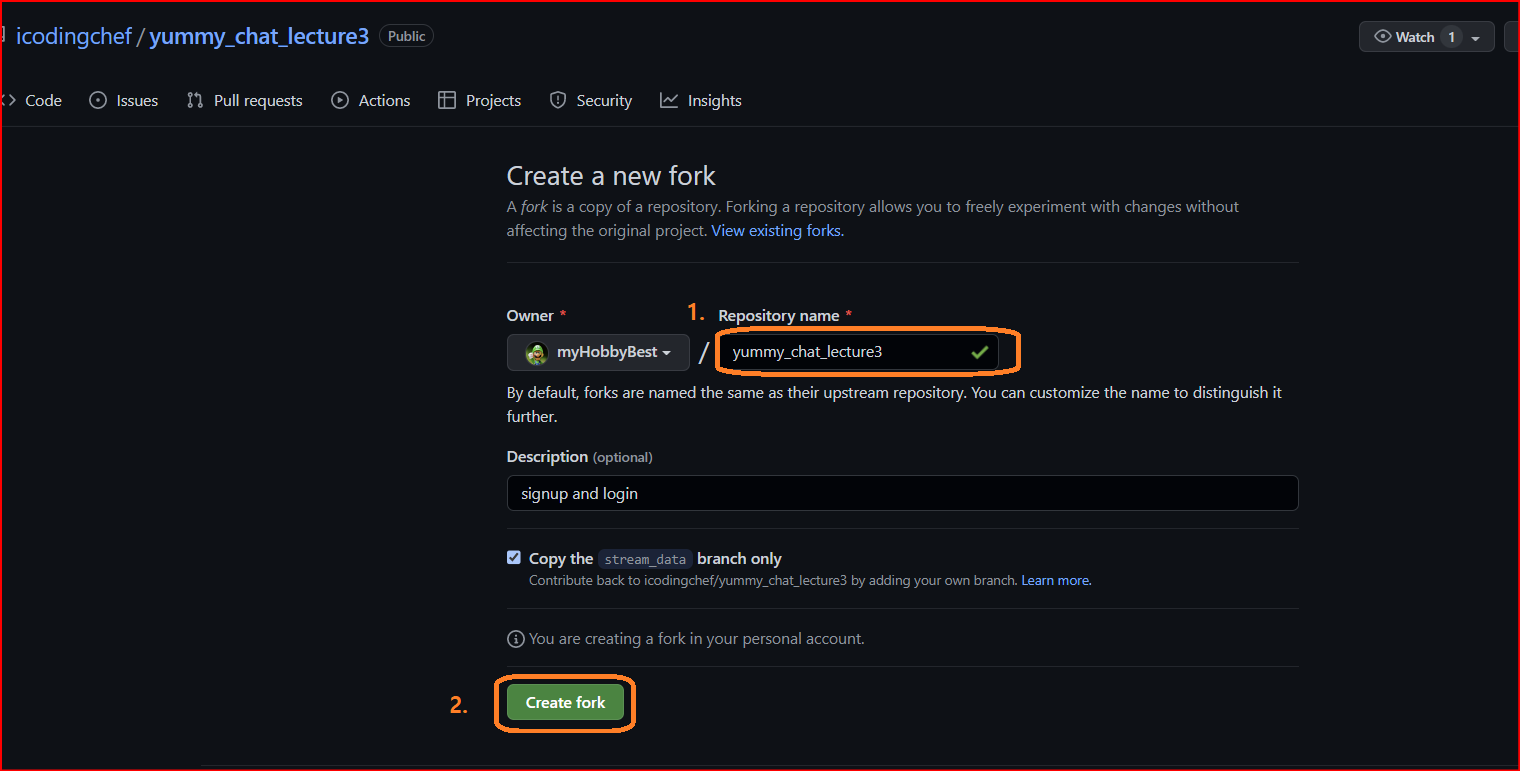Viewport: 1520px width, 771px height.
Task: Uncheck the copy stream_data branch only checkbox
Action: [514, 558]
